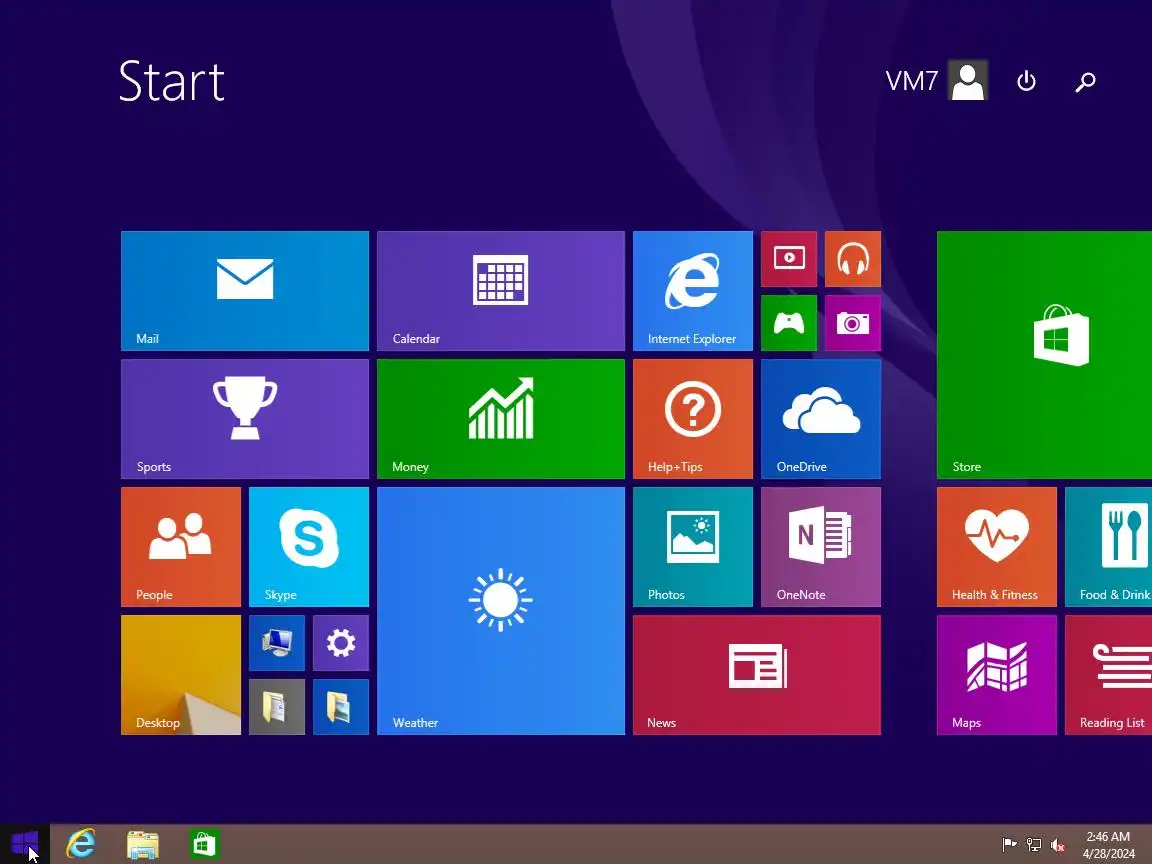Open the Maps tile
The image size is (1152, 864).
[x=997, y=674]
